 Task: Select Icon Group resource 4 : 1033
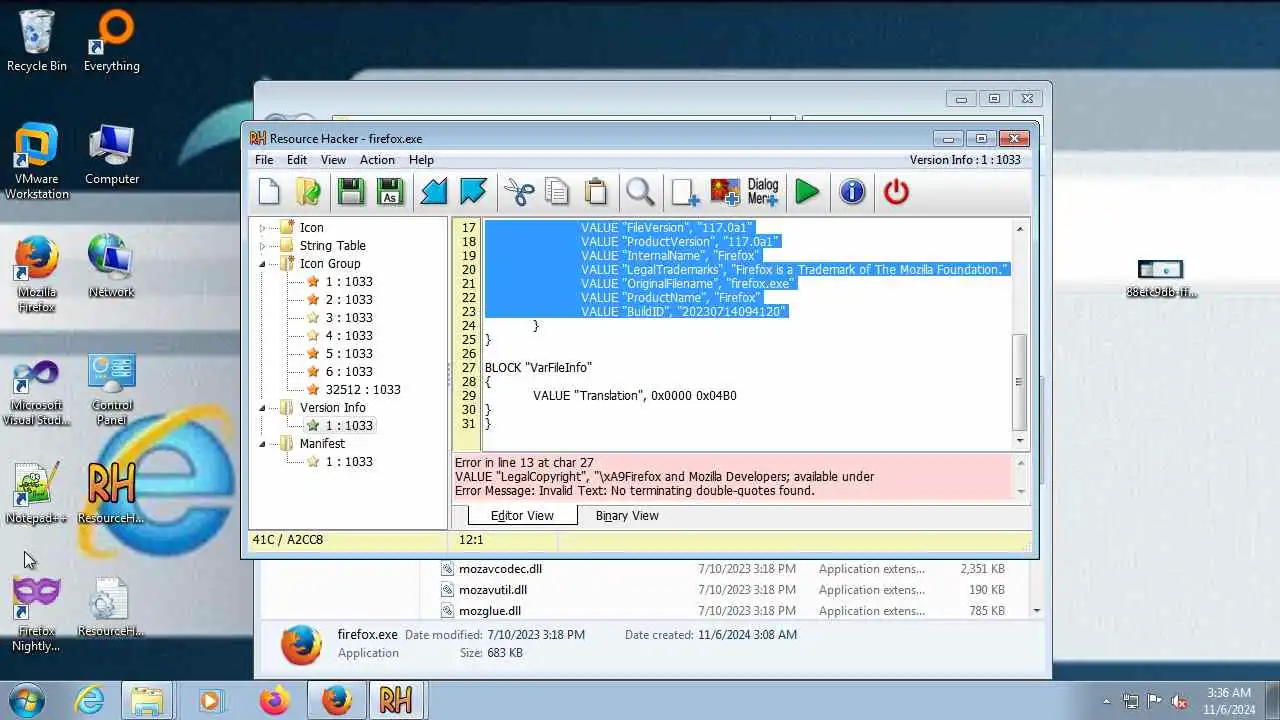[x=348, y=336]
